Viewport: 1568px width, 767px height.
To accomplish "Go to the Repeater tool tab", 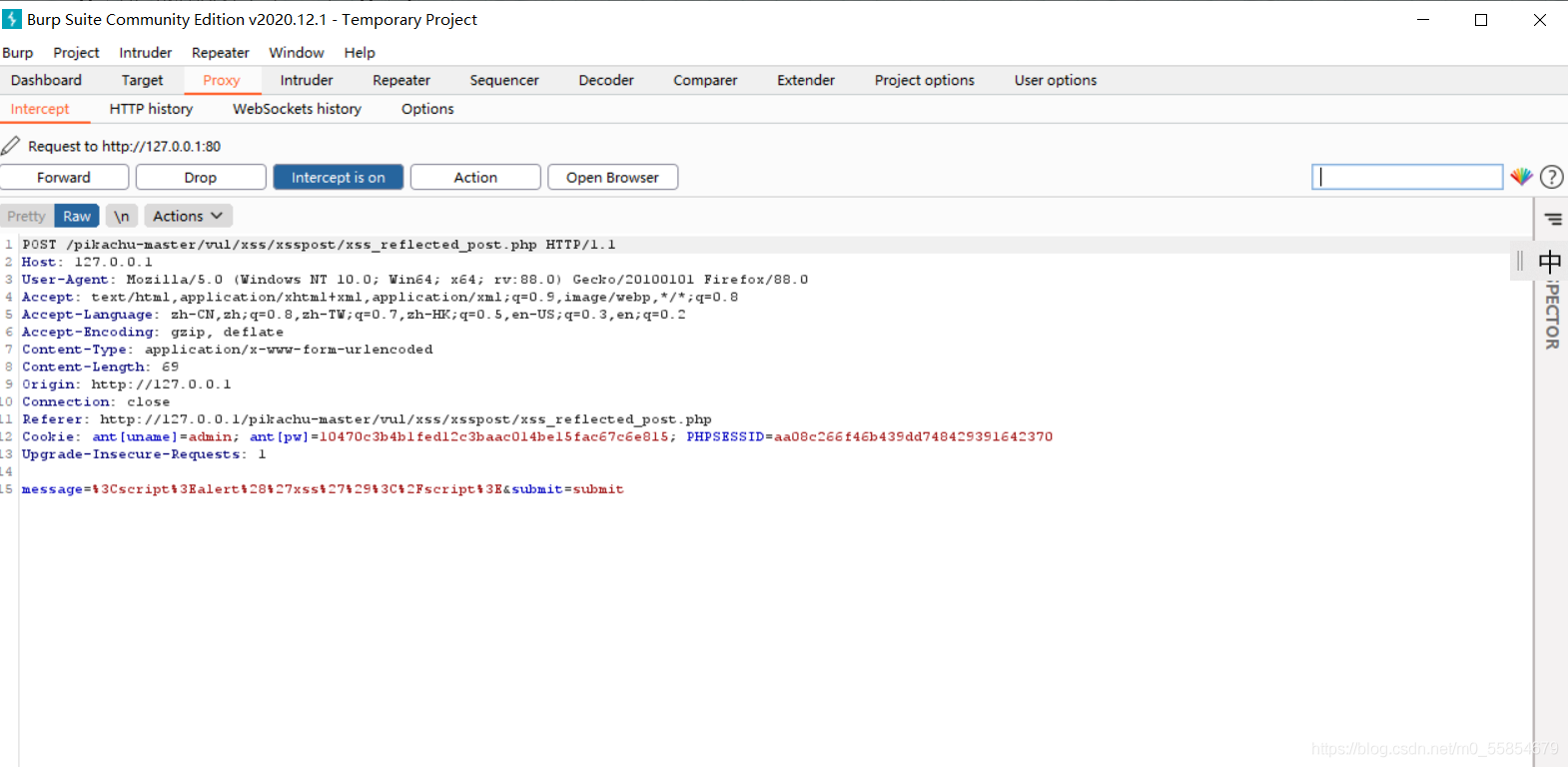I will point(401,80).
